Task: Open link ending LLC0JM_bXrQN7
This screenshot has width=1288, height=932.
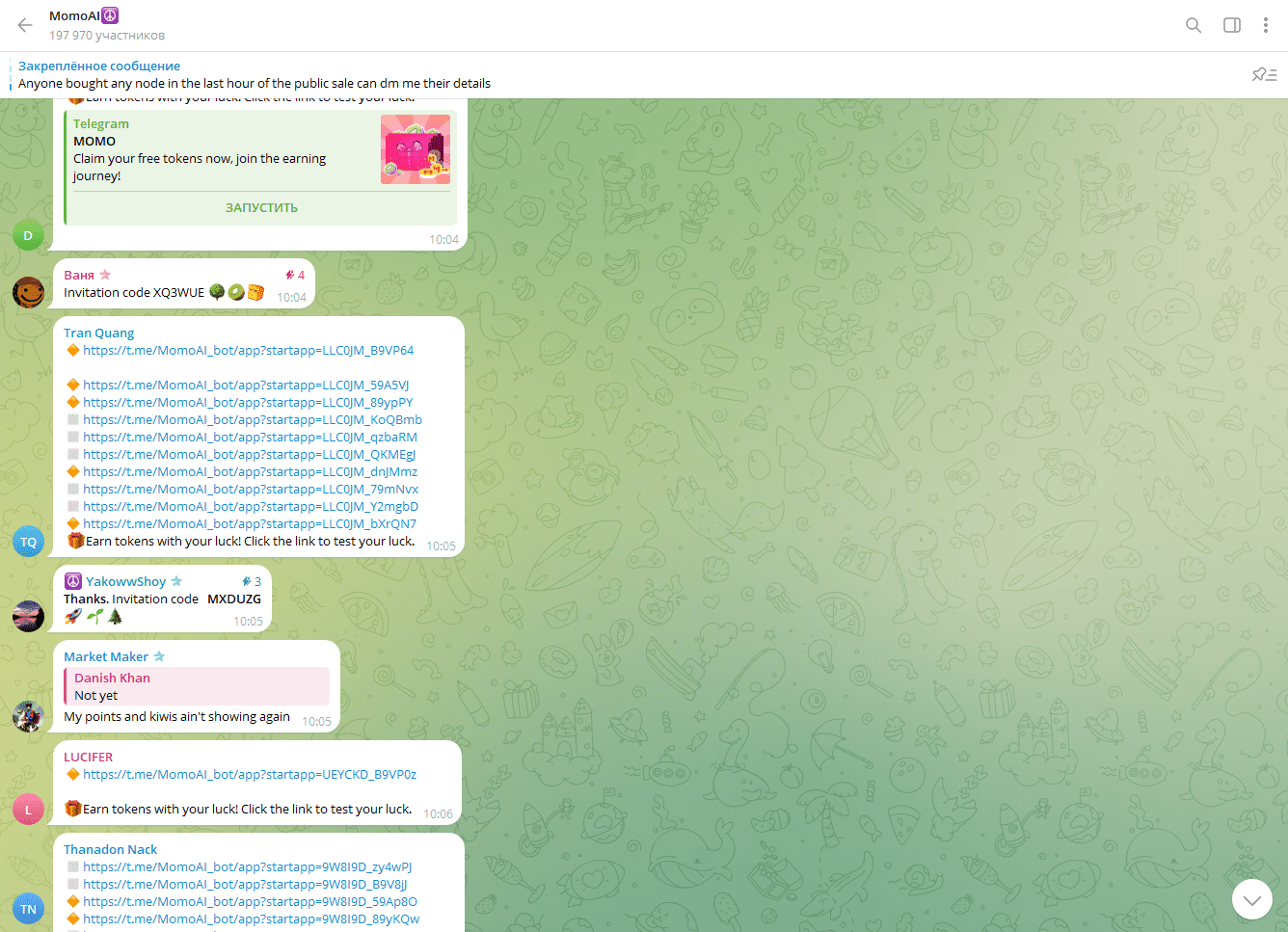Action: point(250,523)
